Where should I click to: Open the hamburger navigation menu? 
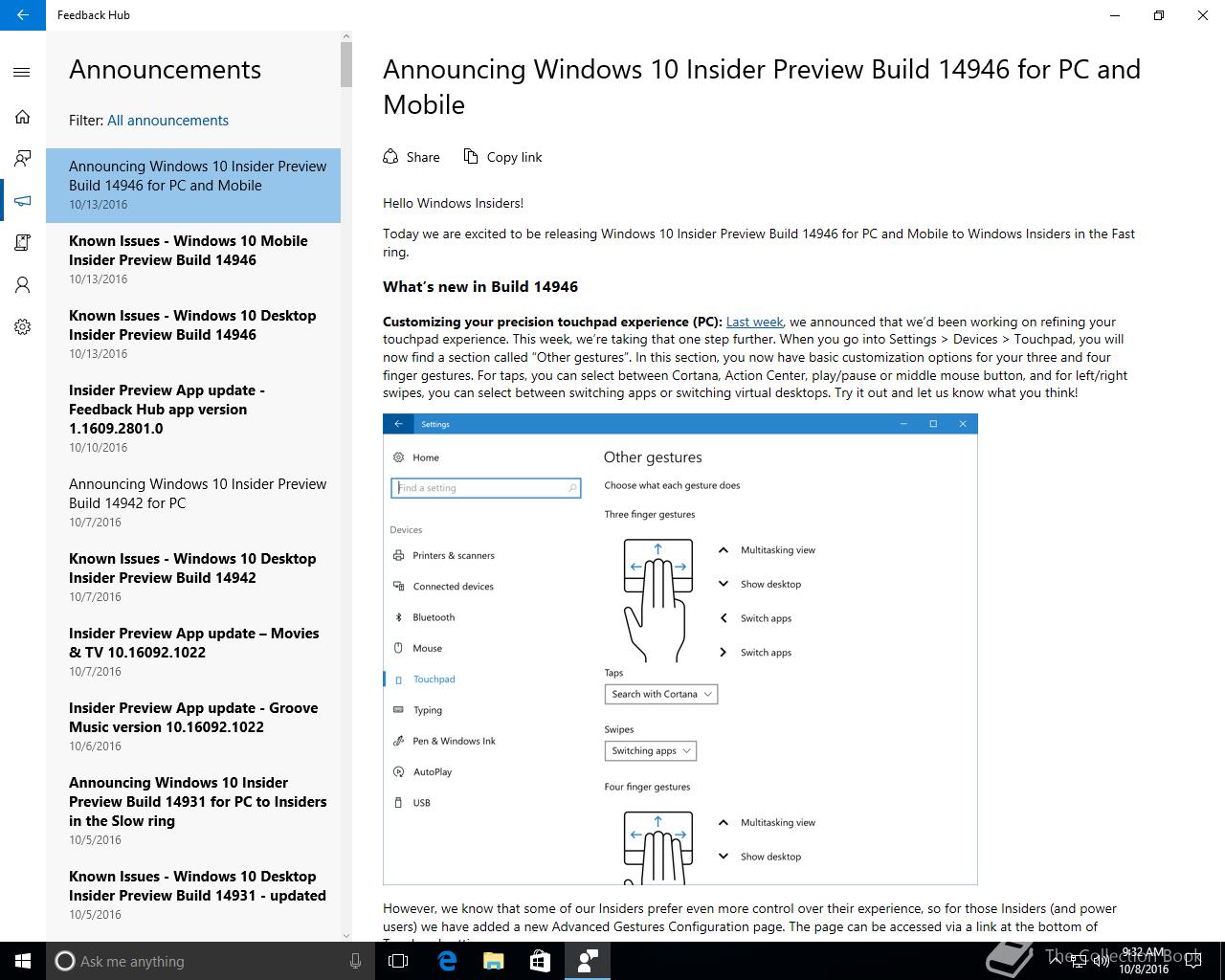pos(22,72)
